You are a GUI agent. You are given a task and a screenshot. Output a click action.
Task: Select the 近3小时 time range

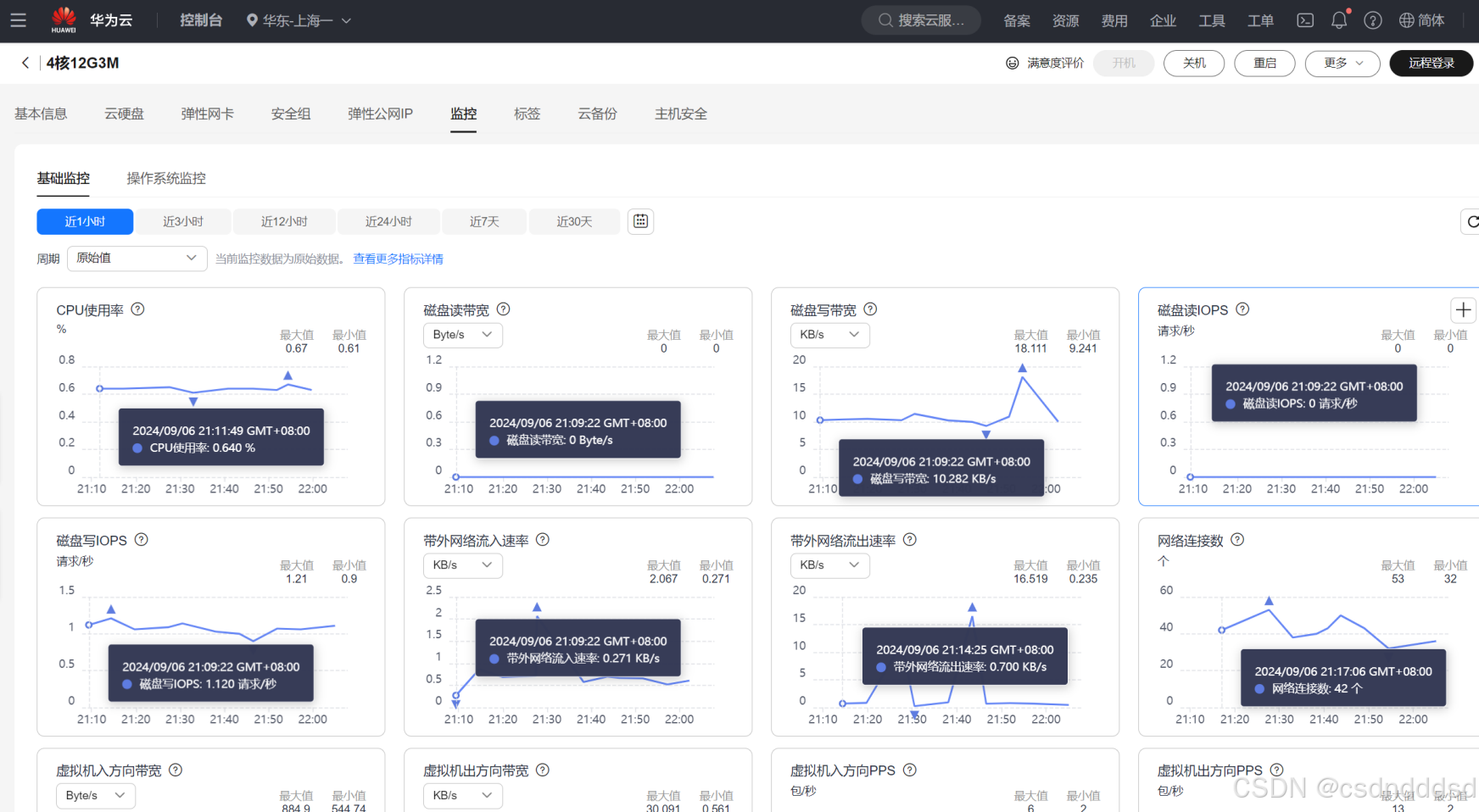pos(183,221)
